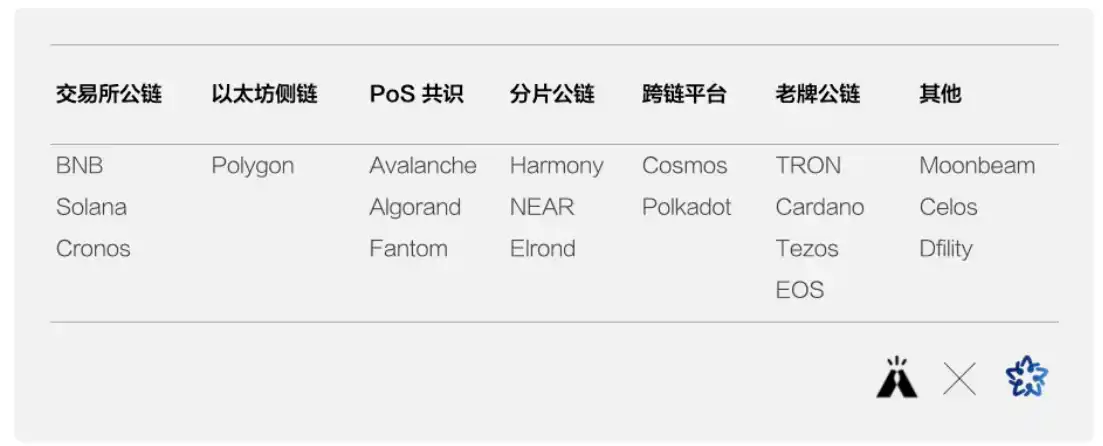Choose Avalanche under PoS consensus
The image size is (1103, 446).
[x=423, y=166]
